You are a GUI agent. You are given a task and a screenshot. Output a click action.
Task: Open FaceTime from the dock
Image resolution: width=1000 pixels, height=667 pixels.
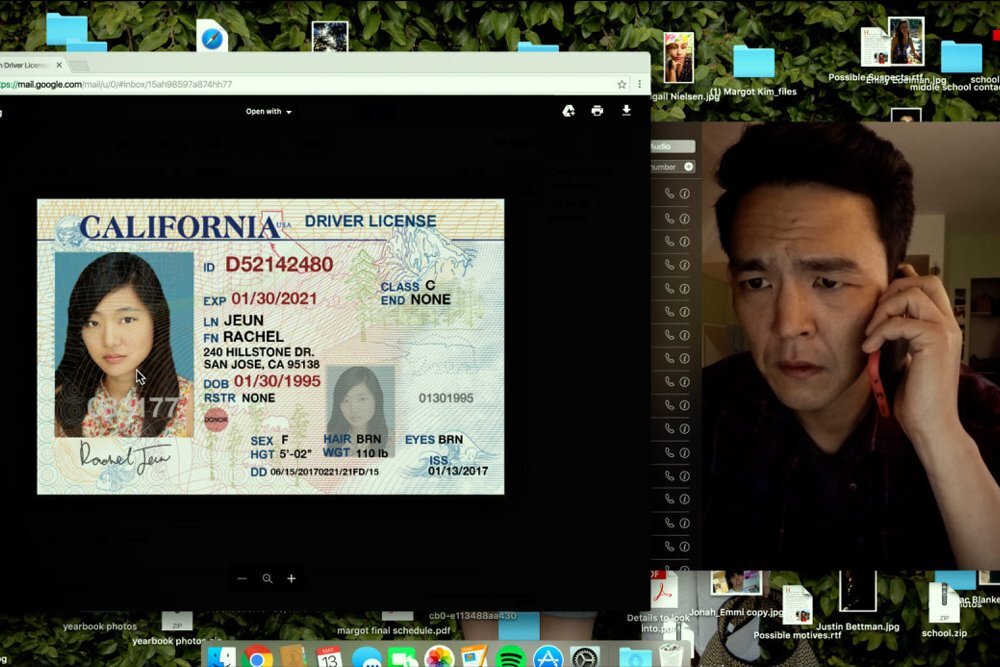tap(402, 657)
